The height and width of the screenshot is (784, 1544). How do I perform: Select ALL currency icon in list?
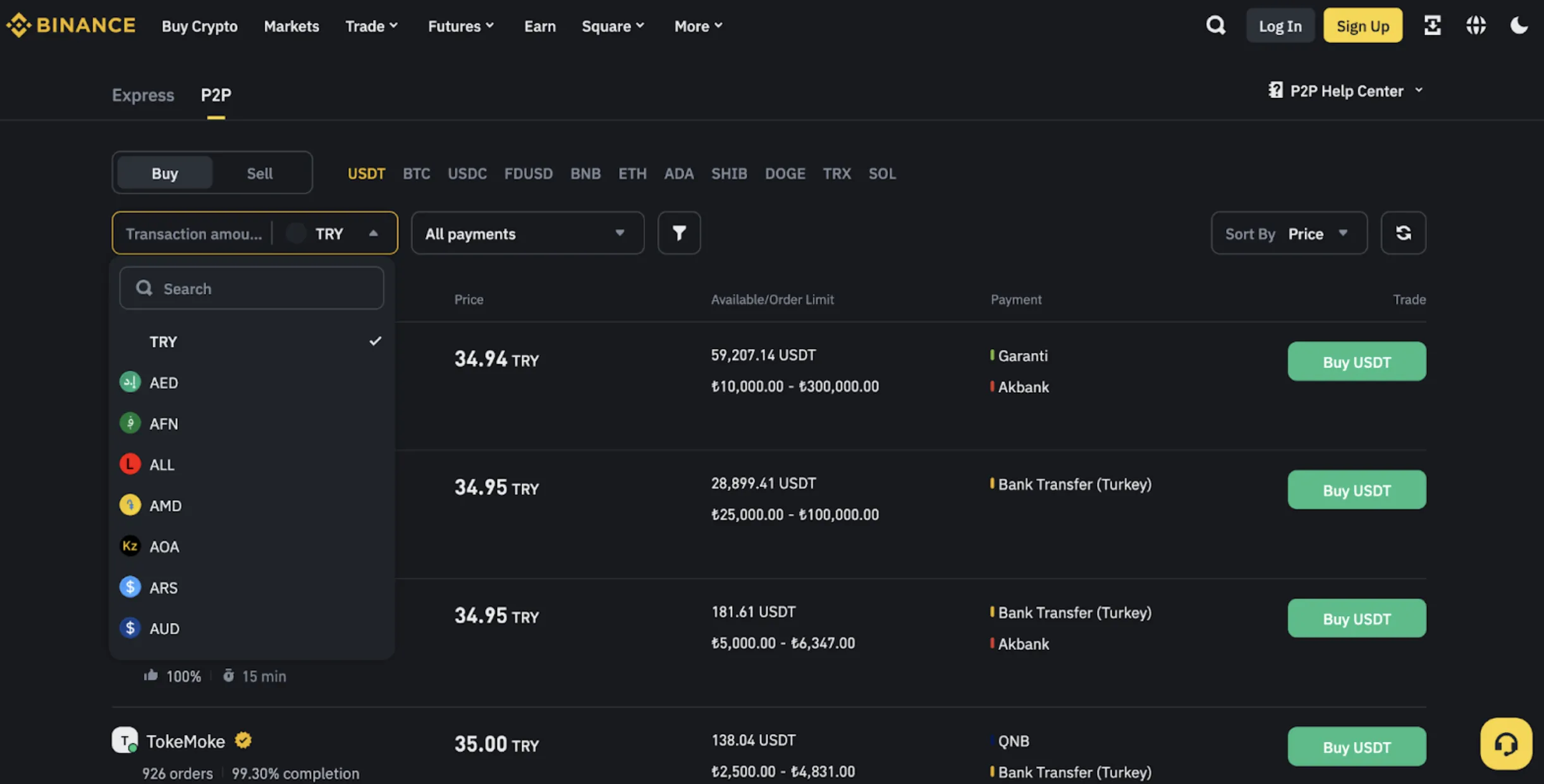tap(130, 464)
